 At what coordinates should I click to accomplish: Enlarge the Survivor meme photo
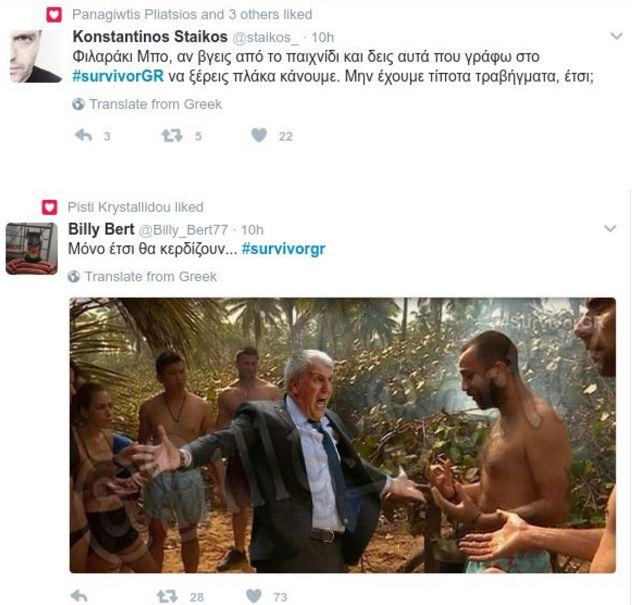342,436
